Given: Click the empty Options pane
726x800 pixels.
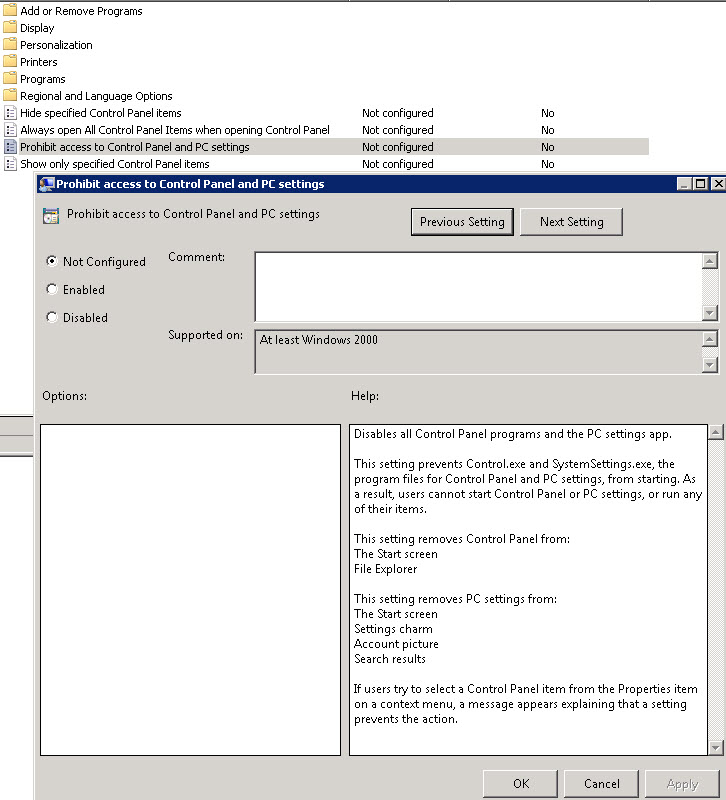Looking at the screenshot, I should [x=190, y=590].
